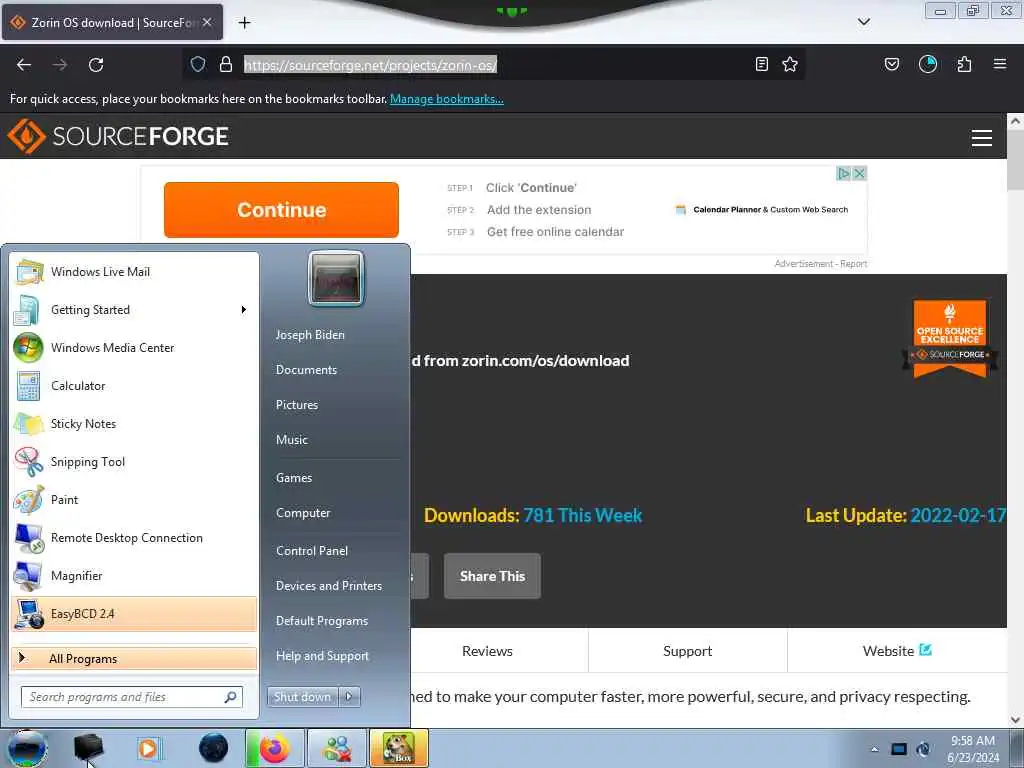1024x768 pixels.
Task: Open a new browser tab
Action: (x=244, y=23)
